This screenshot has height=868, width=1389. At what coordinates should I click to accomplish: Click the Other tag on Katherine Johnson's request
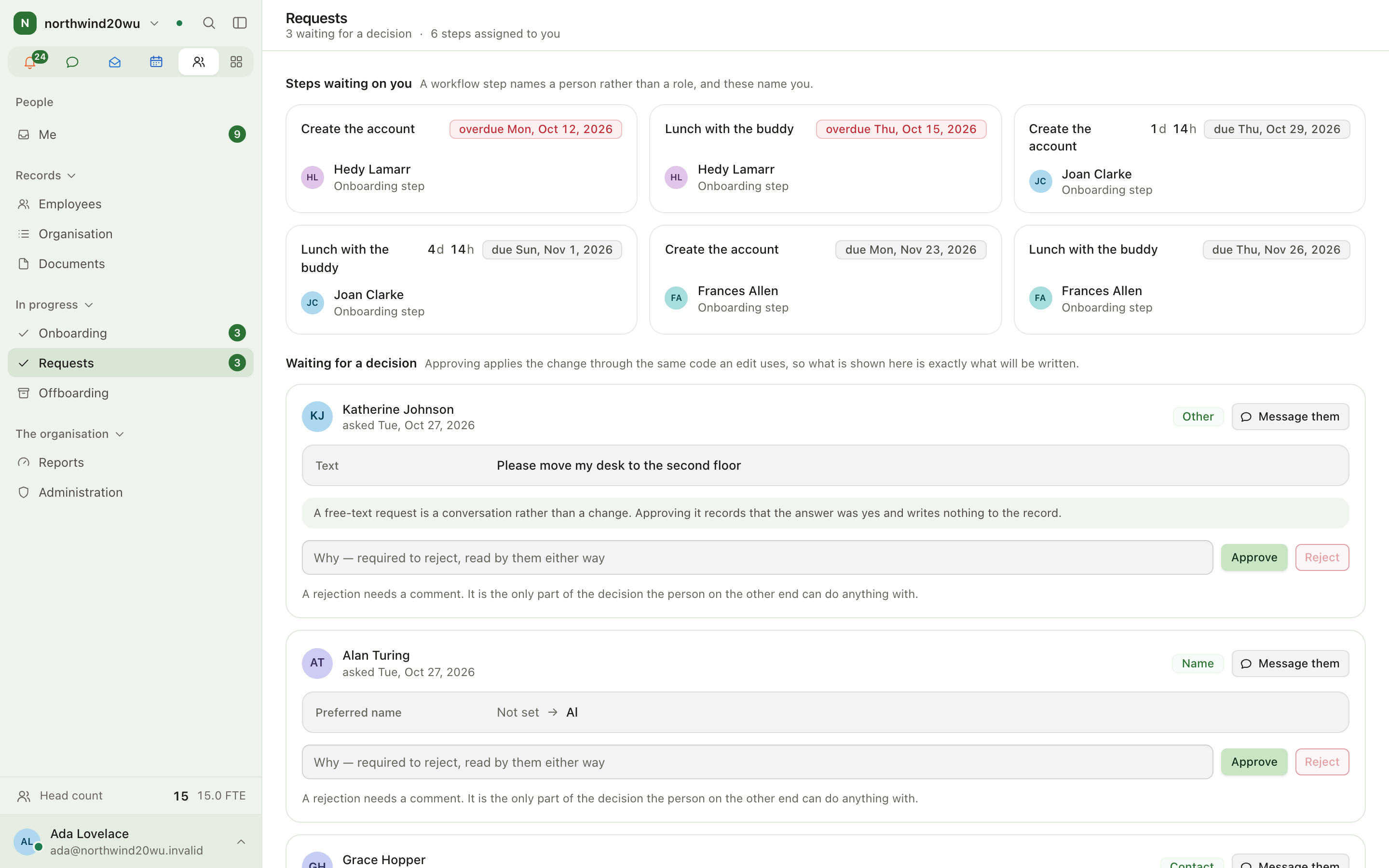(x=1198, y=417)
